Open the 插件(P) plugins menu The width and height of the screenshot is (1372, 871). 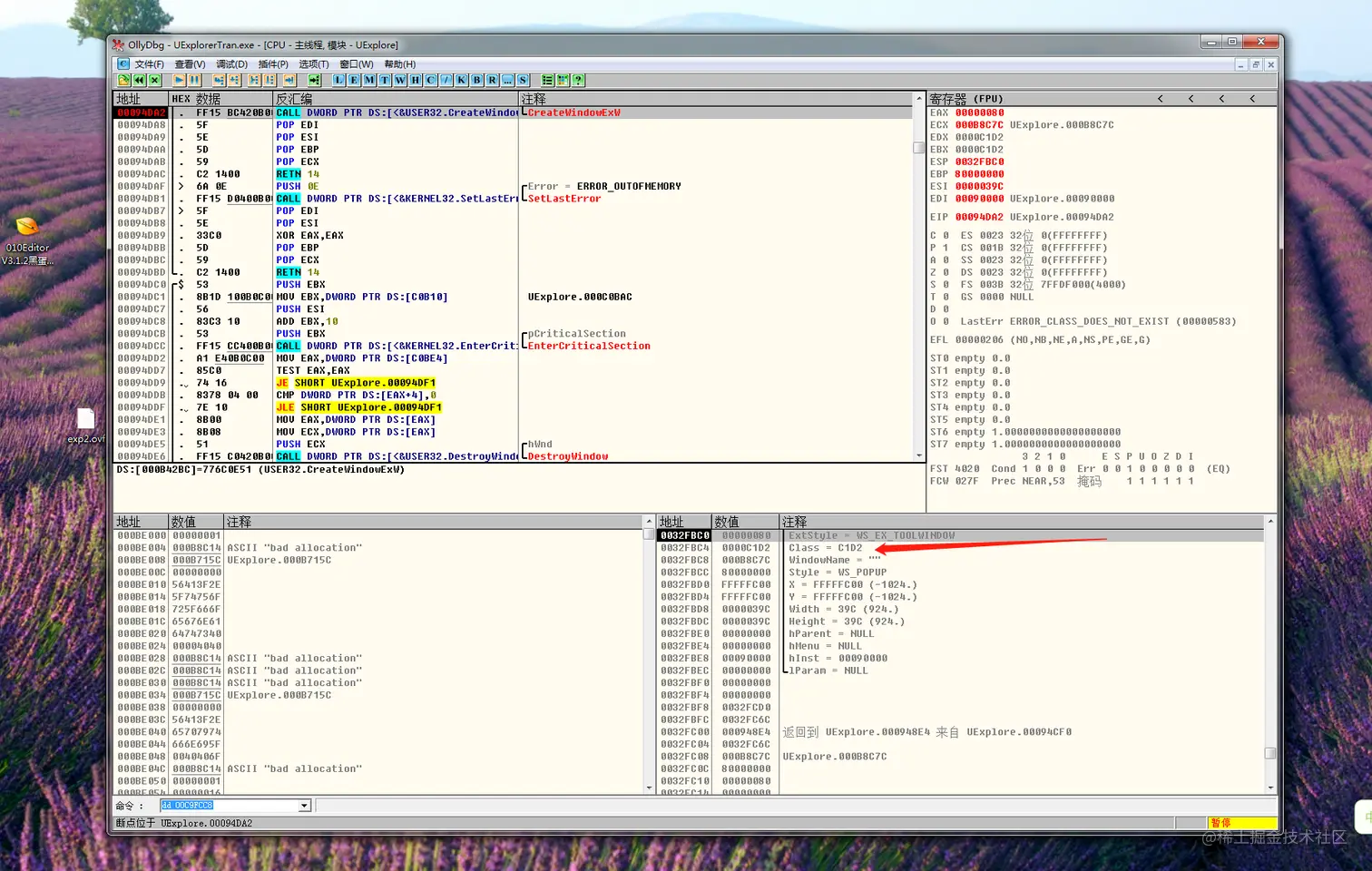coord(273,64)
